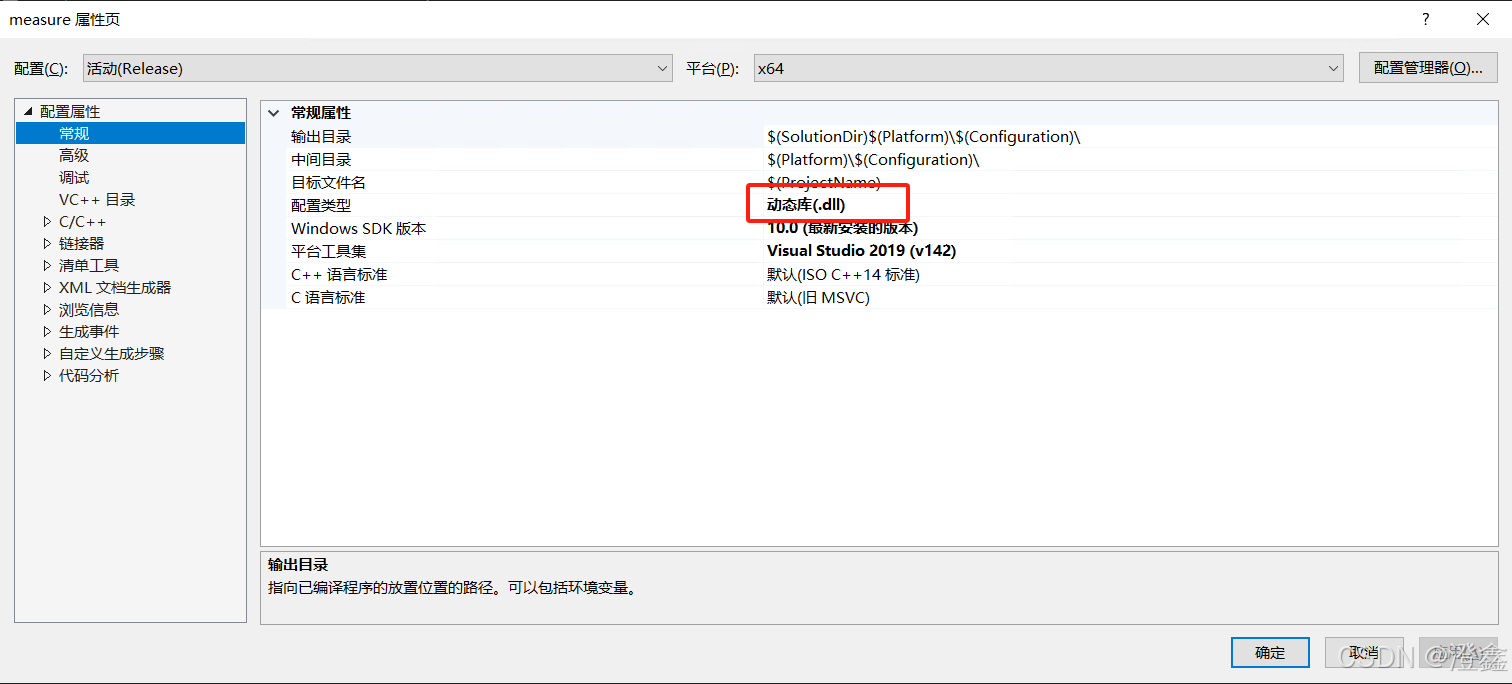
Task: Expand the 自定义生成步骤 node
Action: point(47,353)
